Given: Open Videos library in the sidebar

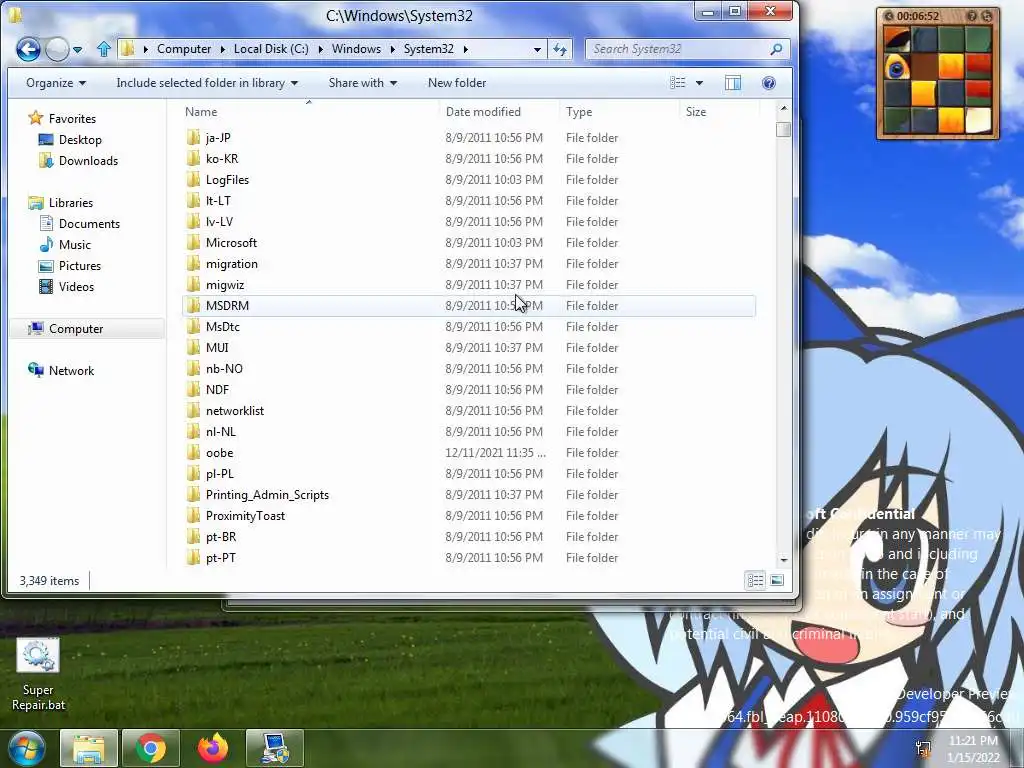Looking at the screenshot, I should (76, 287).
